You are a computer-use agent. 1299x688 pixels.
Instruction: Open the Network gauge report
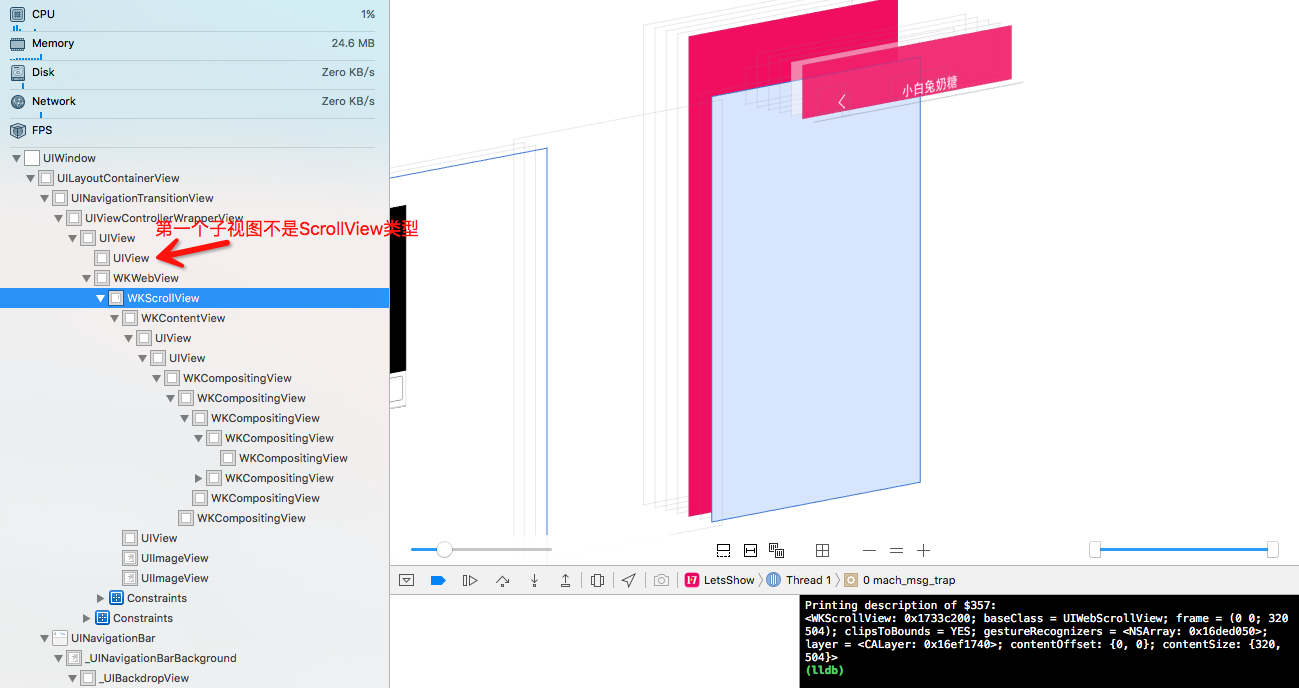pos(54,101)
